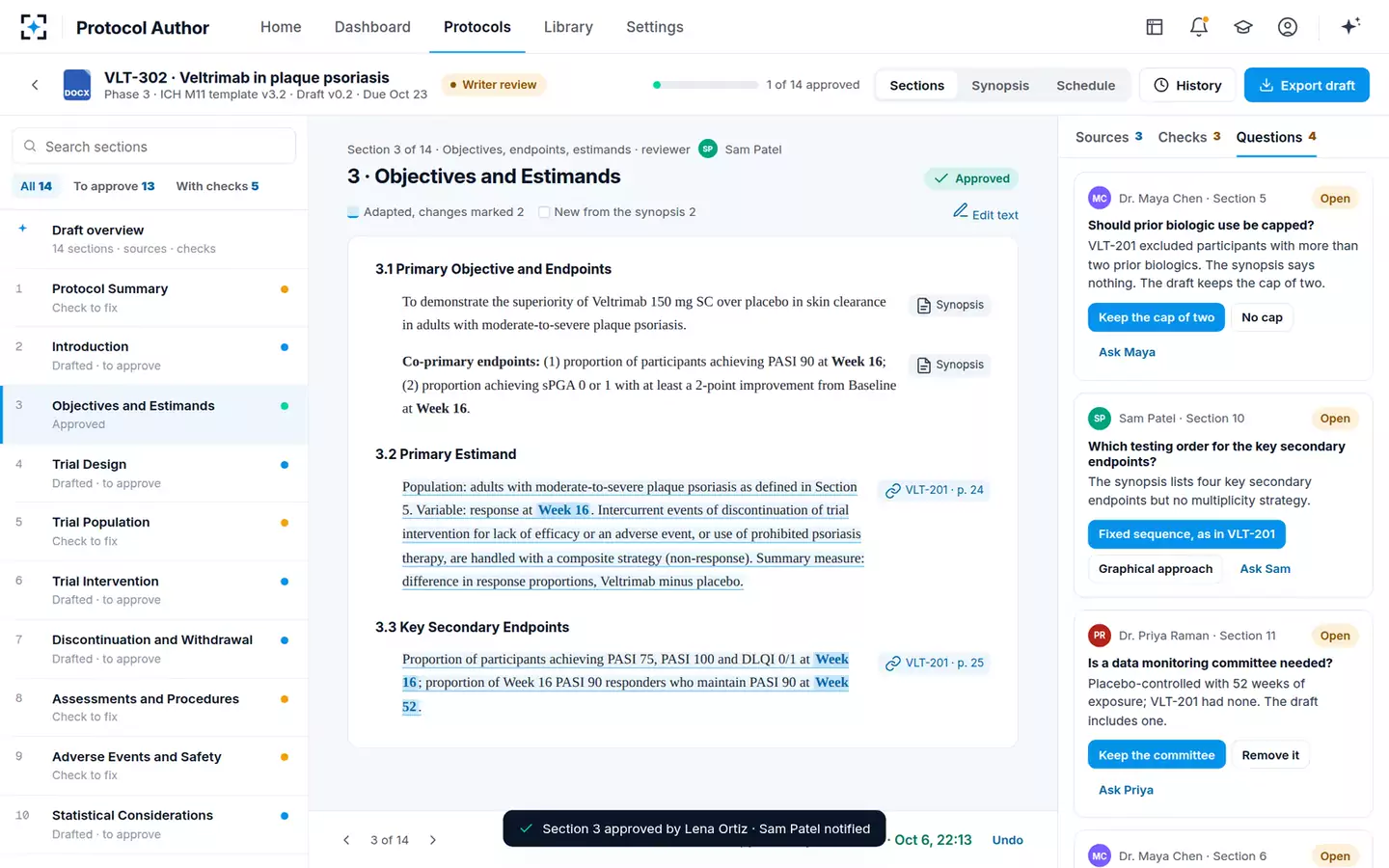The height and width of the screenshot is (868, 1389).
Task: Select the Statistical Considerations section
Action: (x=154, y=825)
